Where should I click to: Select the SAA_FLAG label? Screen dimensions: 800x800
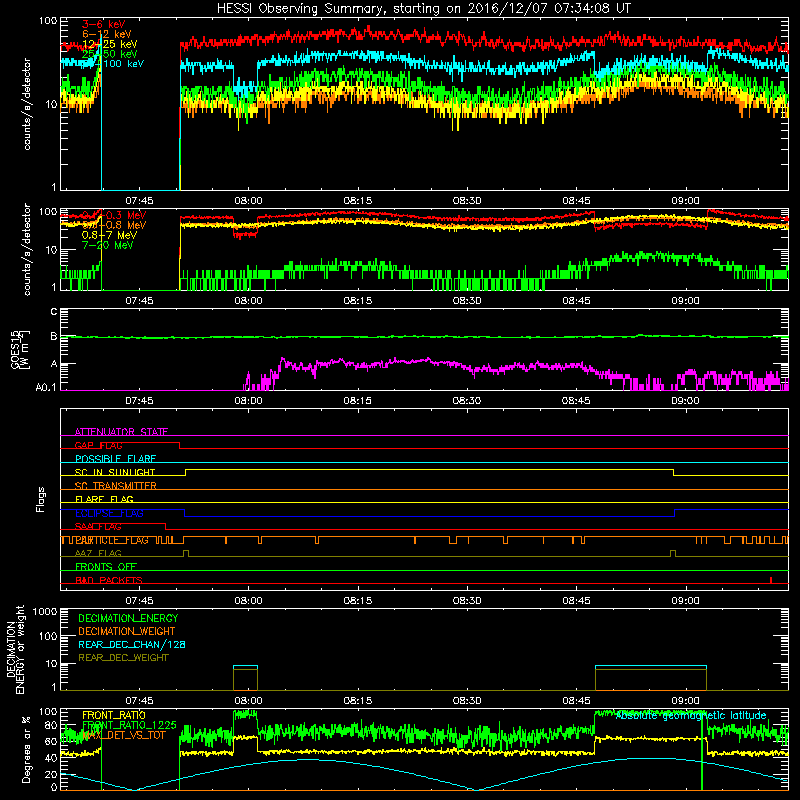(98, 527)
